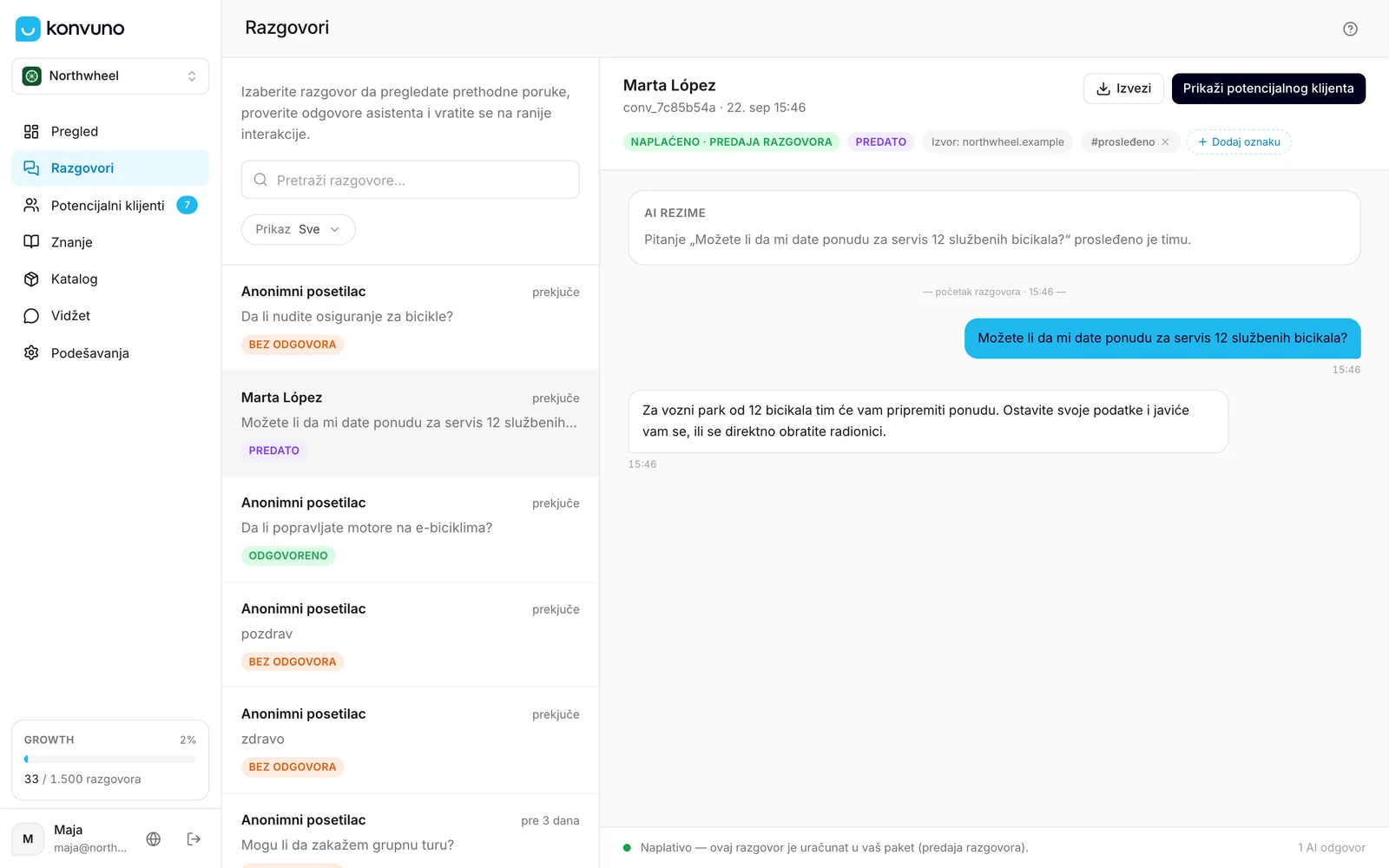
Task: Click the Katalog box icon
Action: 31,279
